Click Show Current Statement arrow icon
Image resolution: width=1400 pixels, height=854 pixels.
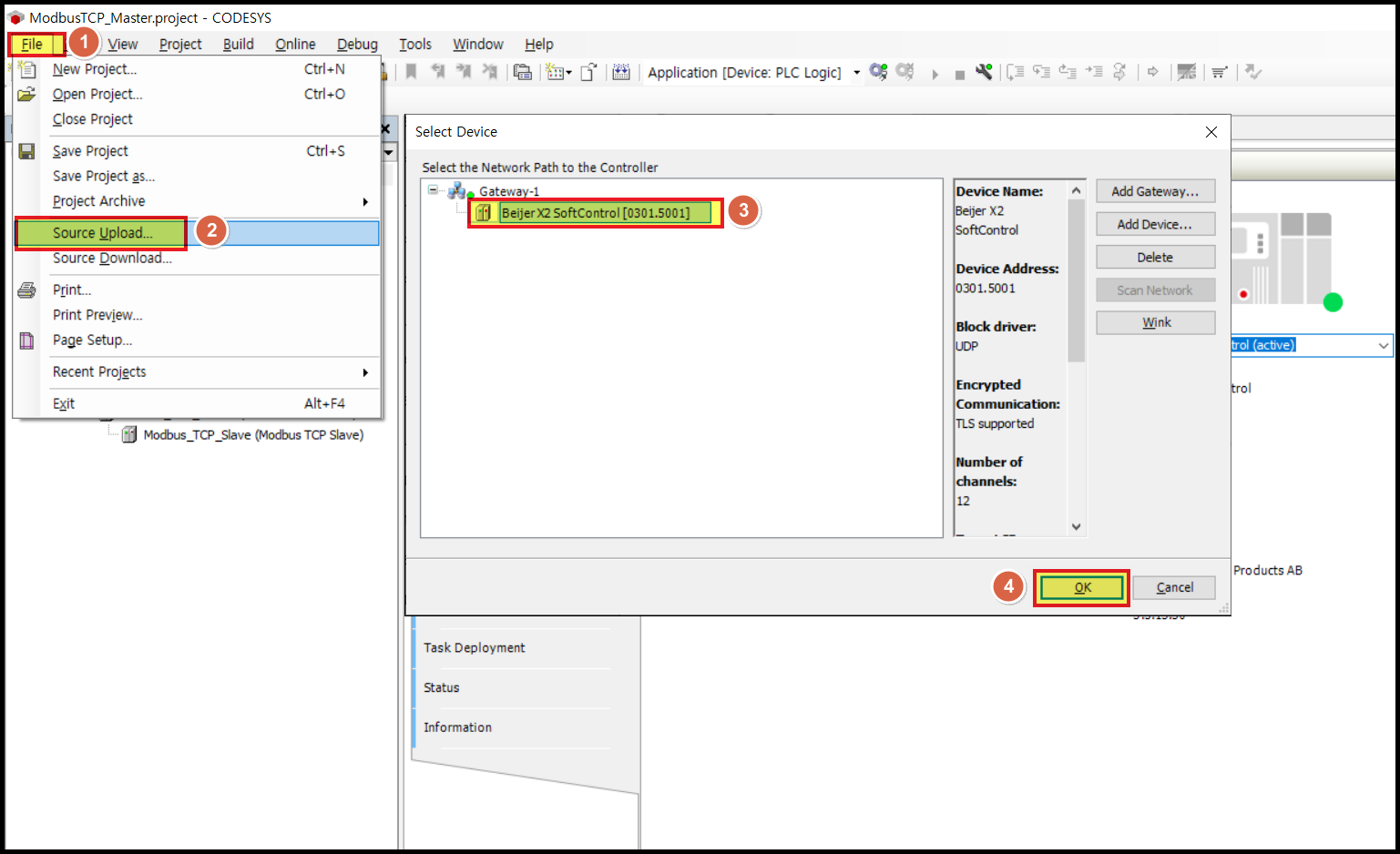pyautogui.click(x=1152, y=72)
